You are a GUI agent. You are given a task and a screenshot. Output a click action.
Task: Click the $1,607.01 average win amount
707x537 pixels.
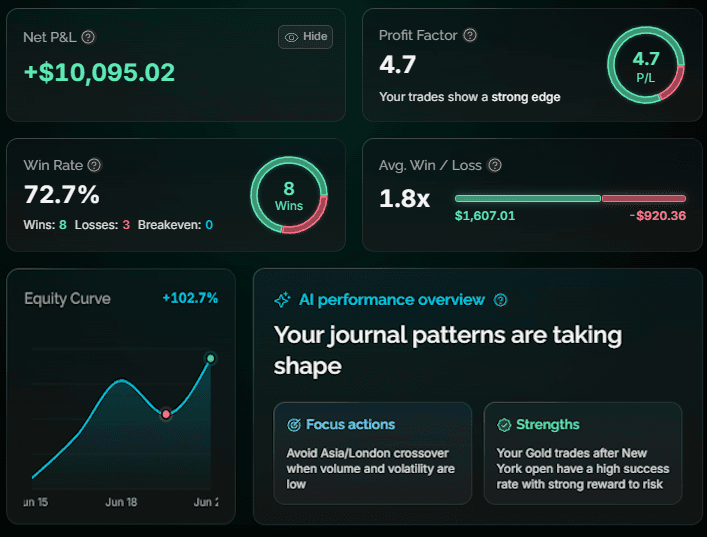[x=485, y=216]
